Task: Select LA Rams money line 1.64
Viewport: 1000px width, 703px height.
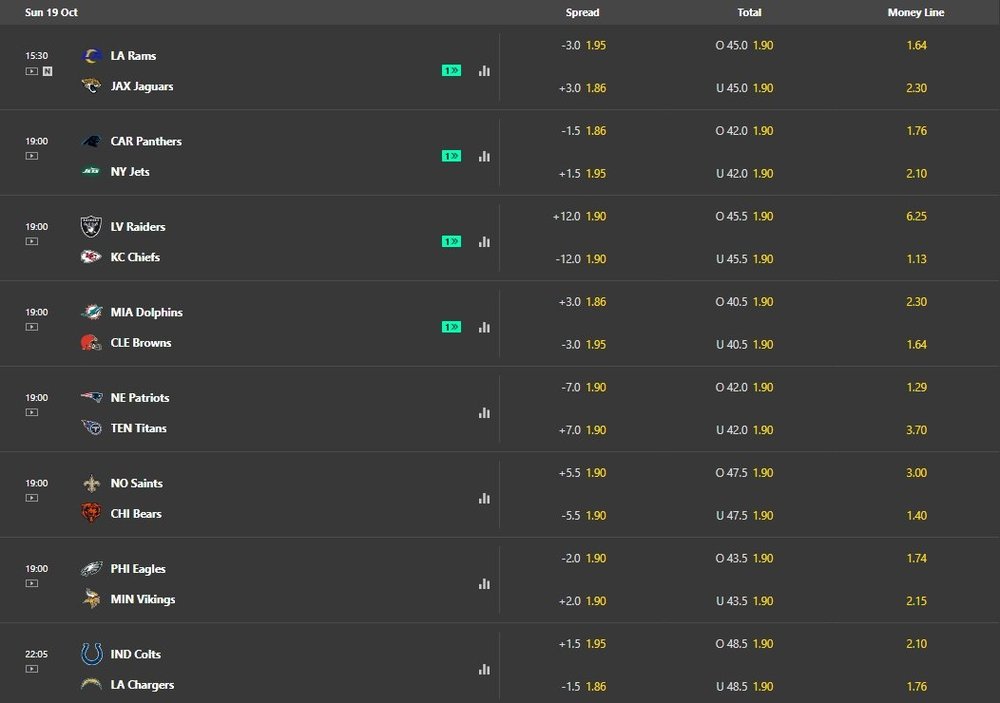Action: [x=915, y=45]
